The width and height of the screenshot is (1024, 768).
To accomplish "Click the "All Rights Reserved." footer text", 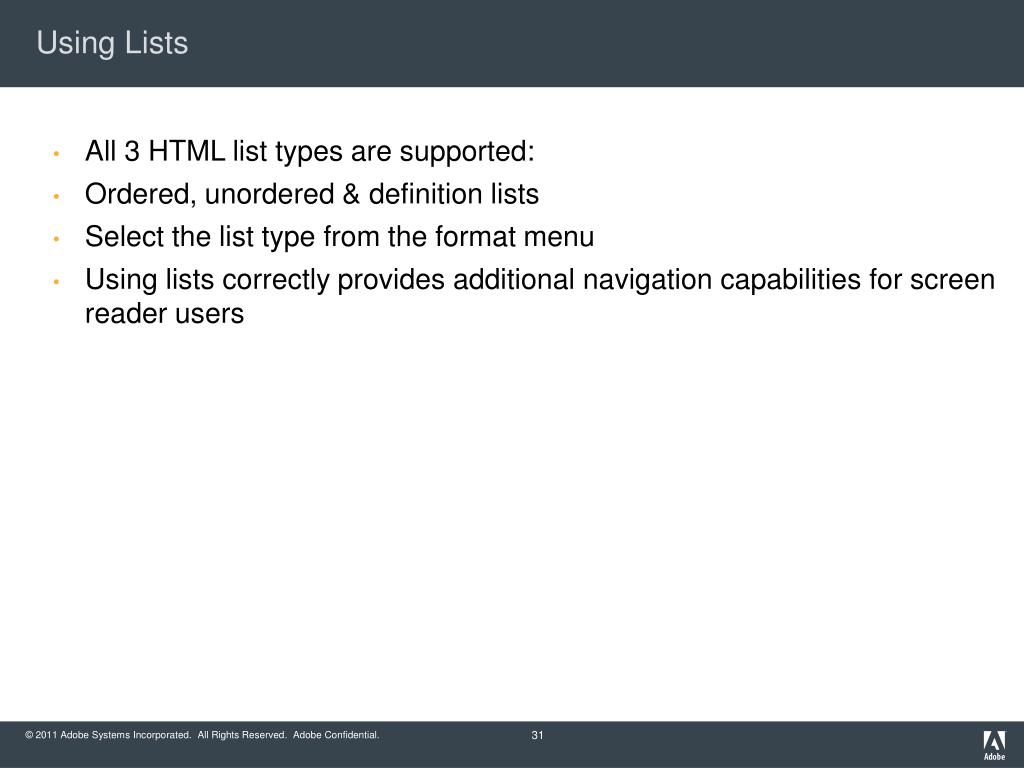I will point(242,735).
